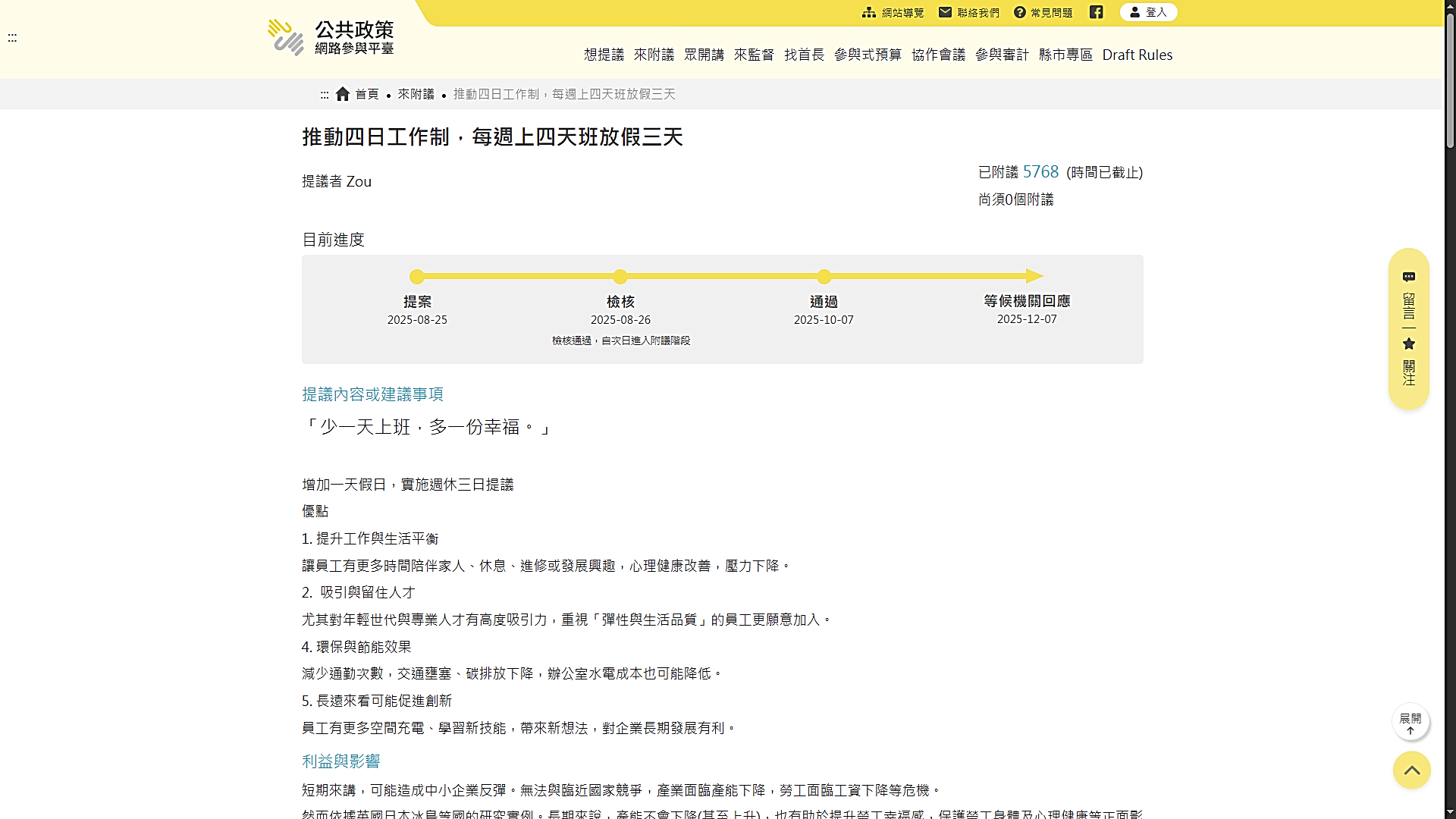The height and width of the screenshot is (819, 1456).
Task: Open the 留言 comment bubble icon
Action: click(x=1409, y=277)
